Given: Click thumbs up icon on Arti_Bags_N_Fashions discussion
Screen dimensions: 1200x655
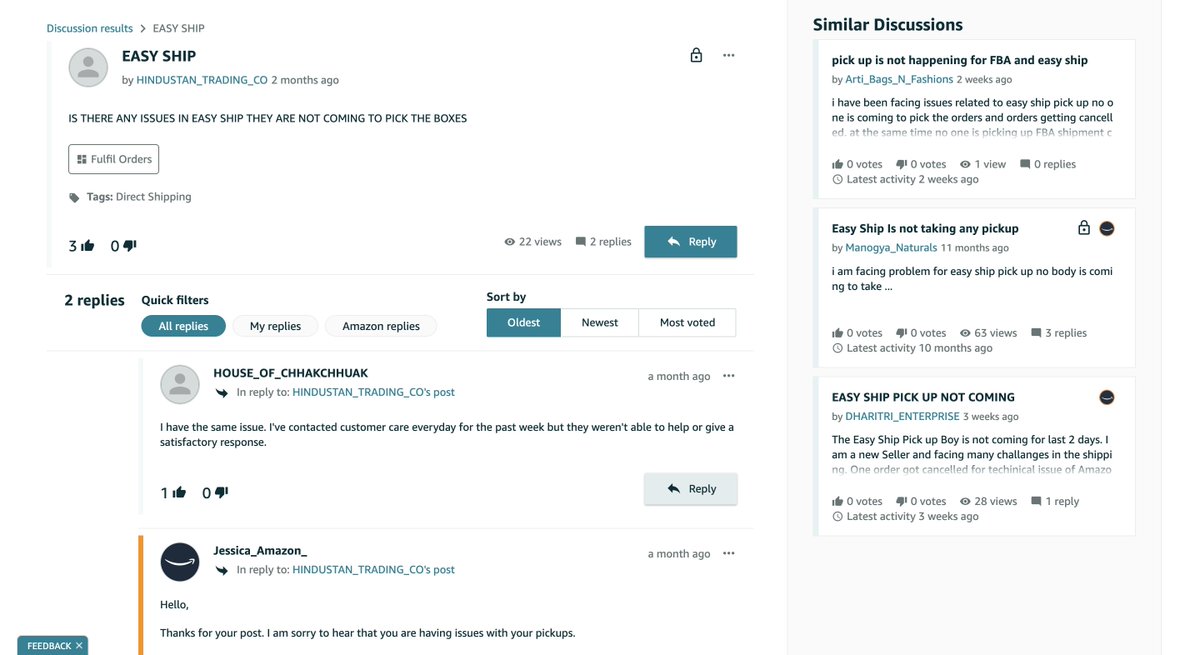Looking at the screenshot, I should pyautogui.click(x=837, y=164).
